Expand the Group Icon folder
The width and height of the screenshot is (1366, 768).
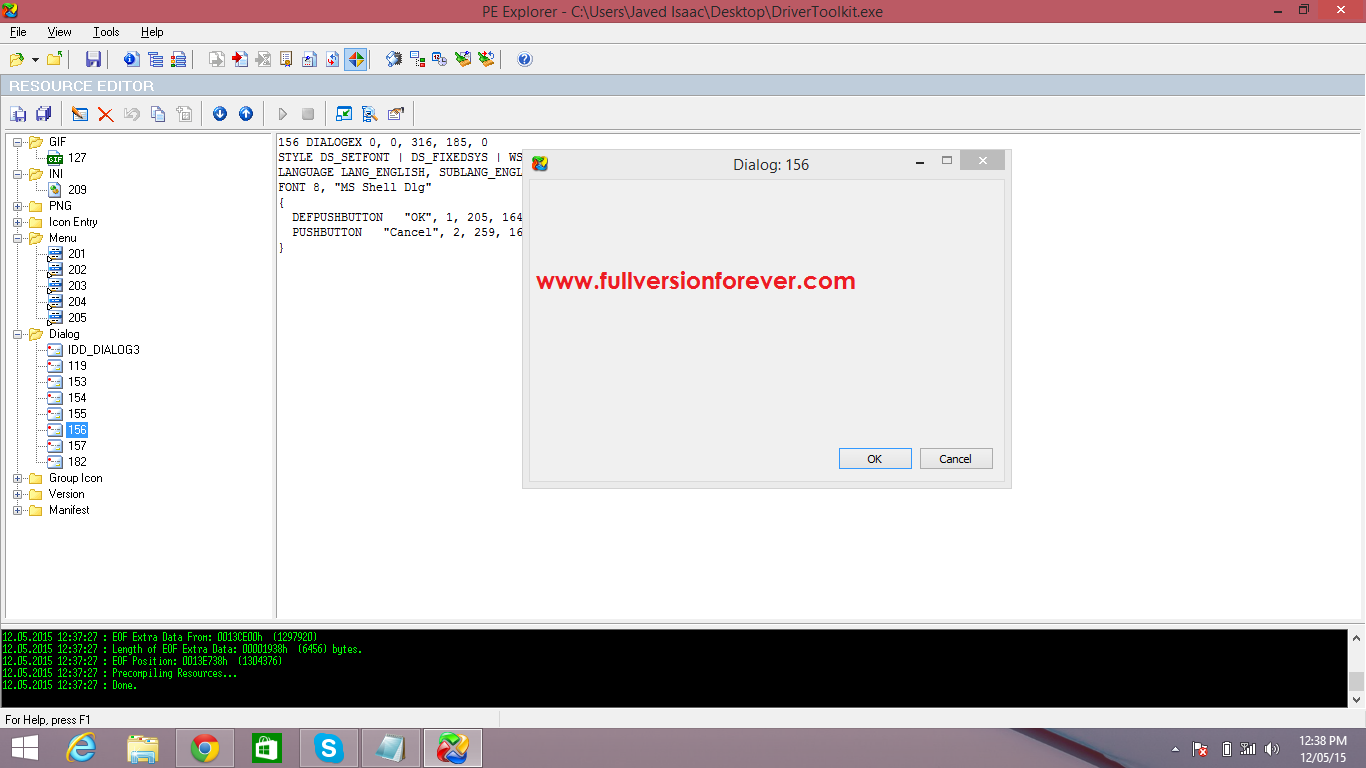[x=18, y=478]
